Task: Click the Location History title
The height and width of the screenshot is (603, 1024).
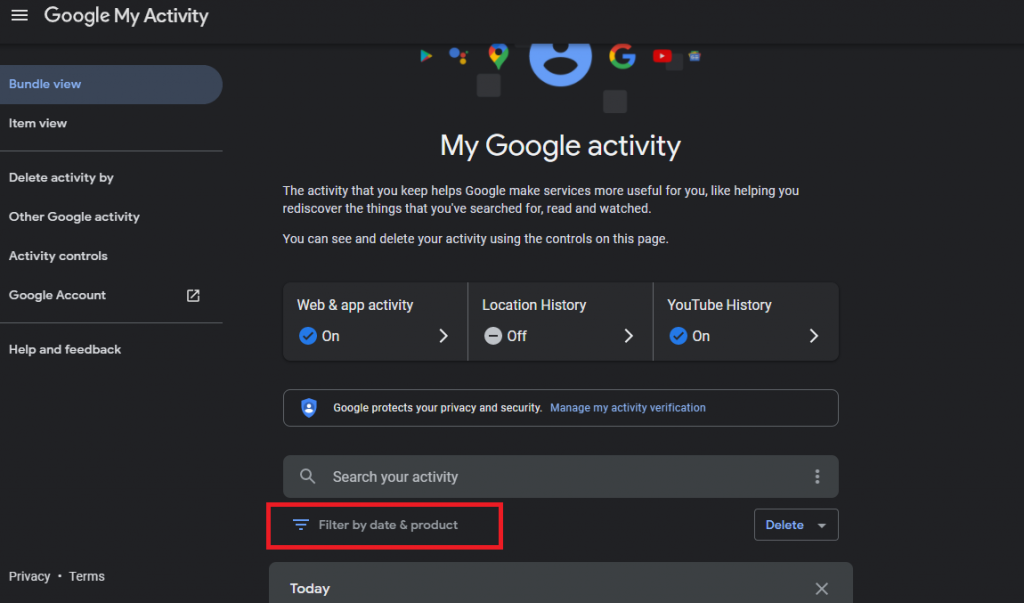Action: pos(534,305)
